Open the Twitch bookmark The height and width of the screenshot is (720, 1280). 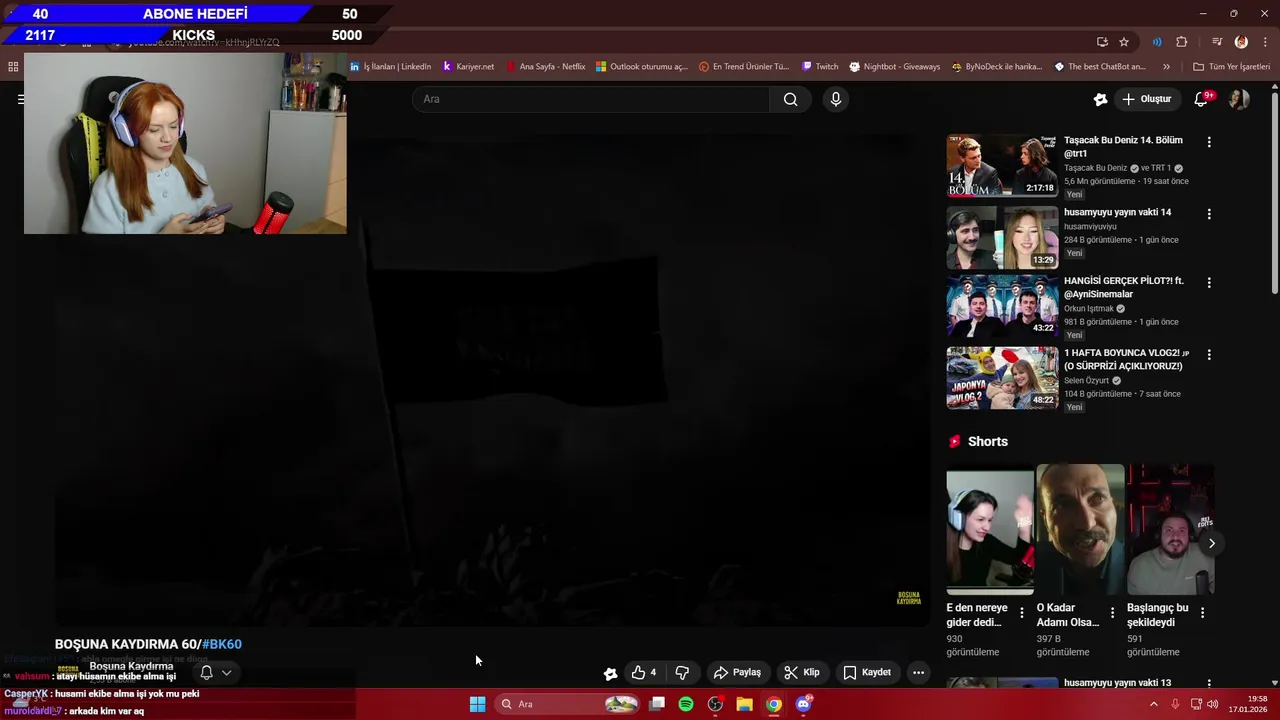820,67
